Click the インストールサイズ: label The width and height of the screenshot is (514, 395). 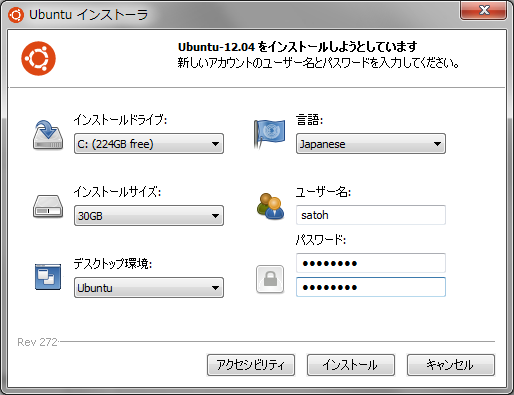[x=117, y=192]
